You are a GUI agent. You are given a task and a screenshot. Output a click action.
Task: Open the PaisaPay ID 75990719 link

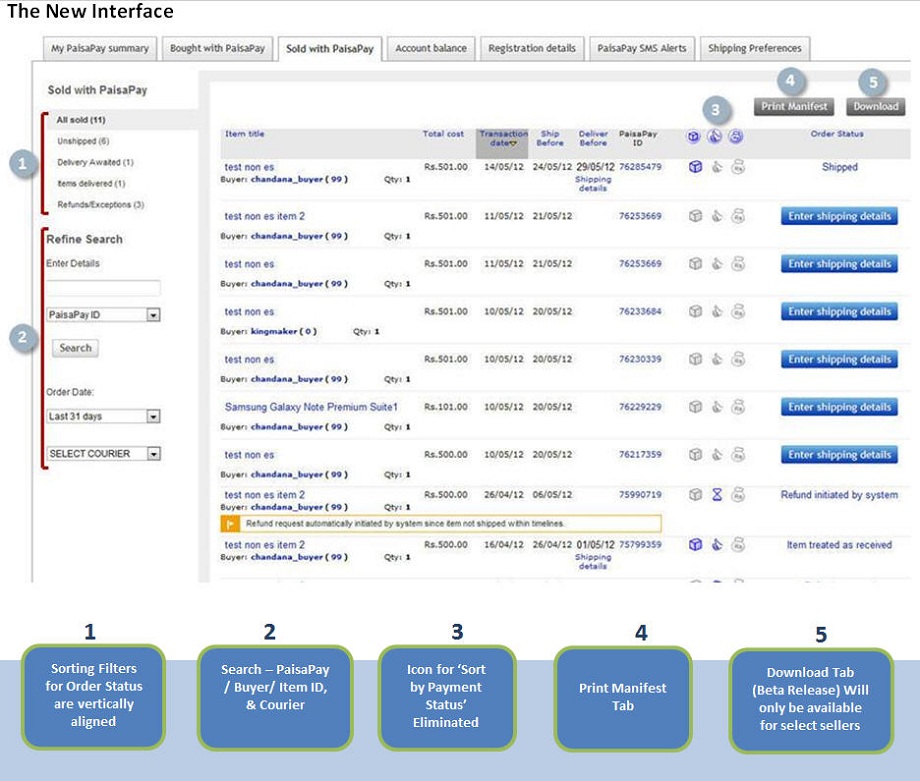(640, 495)
